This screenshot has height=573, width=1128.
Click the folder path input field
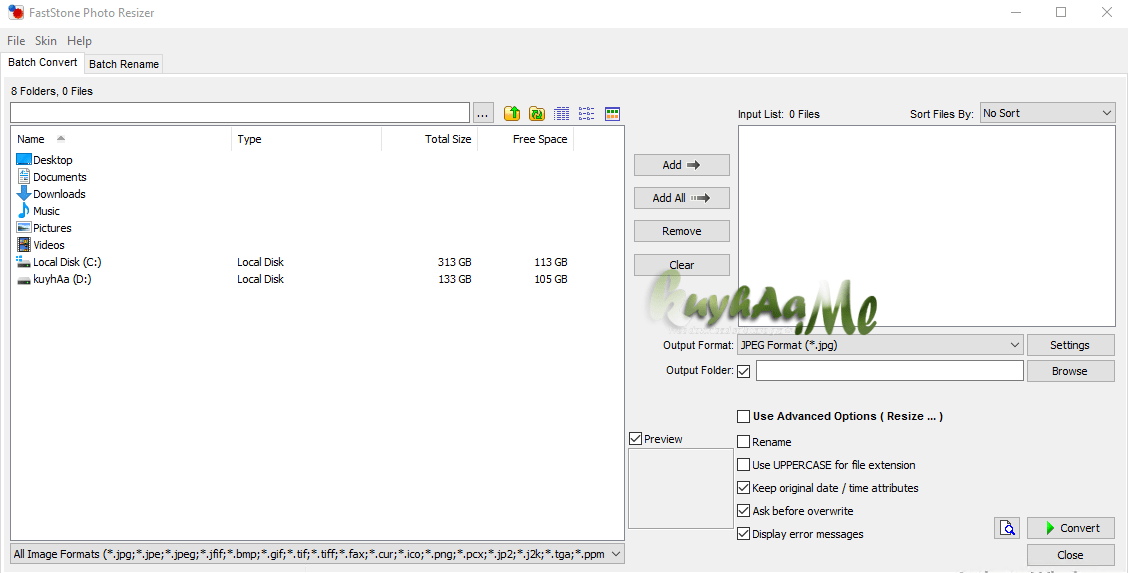tap(240, 113)
